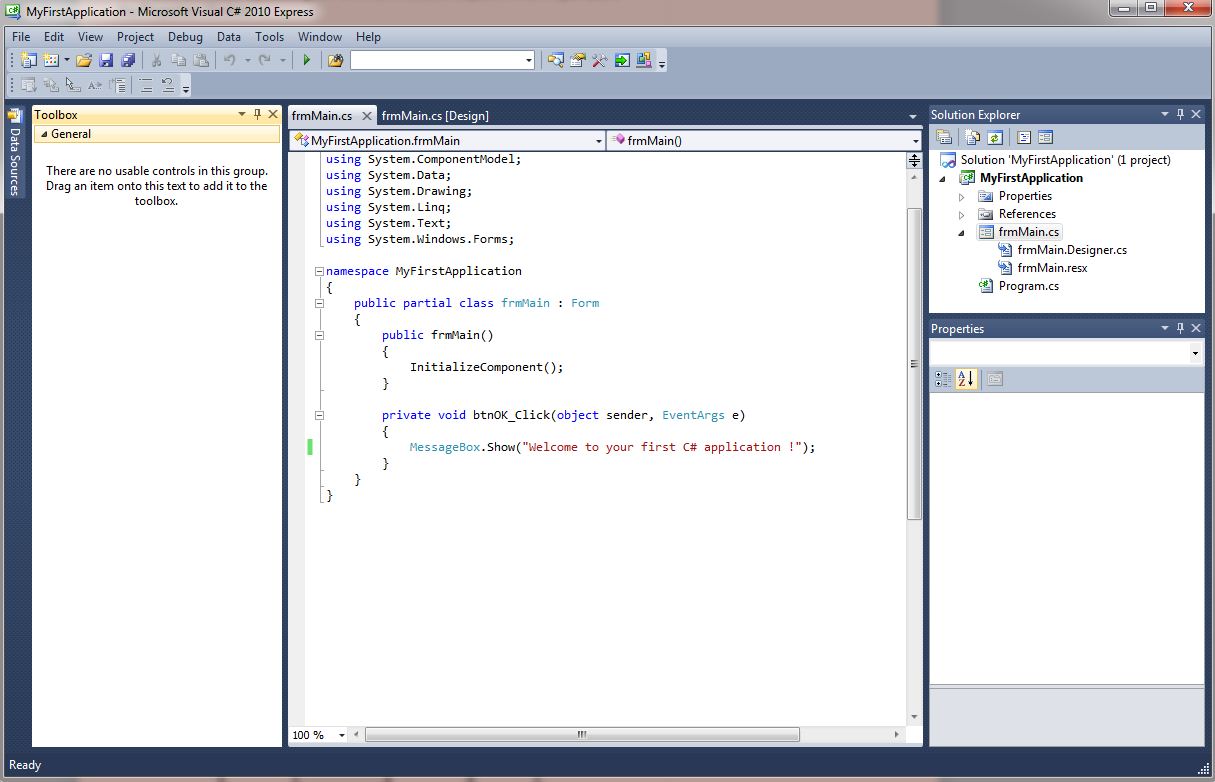1215x782 pixels.
Task: Toggle auto-hide pin on the Toolbox panel
Action: tap(256, 114)
